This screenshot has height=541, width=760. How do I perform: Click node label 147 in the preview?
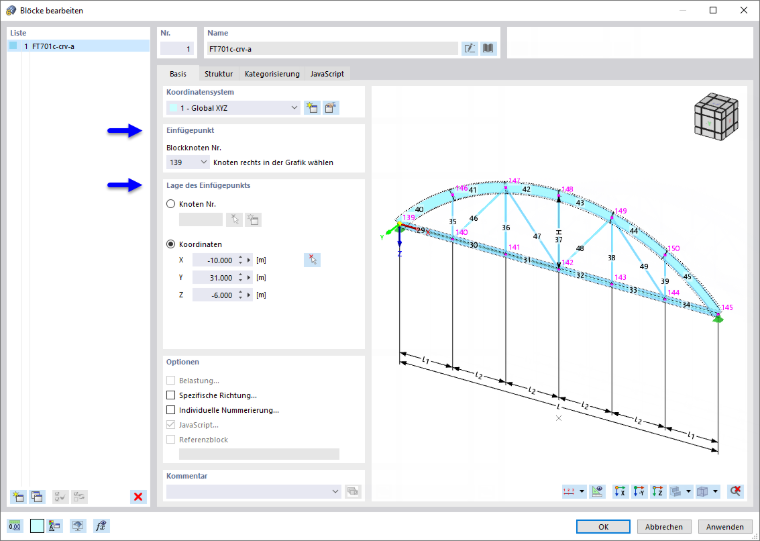pos(514,180)
